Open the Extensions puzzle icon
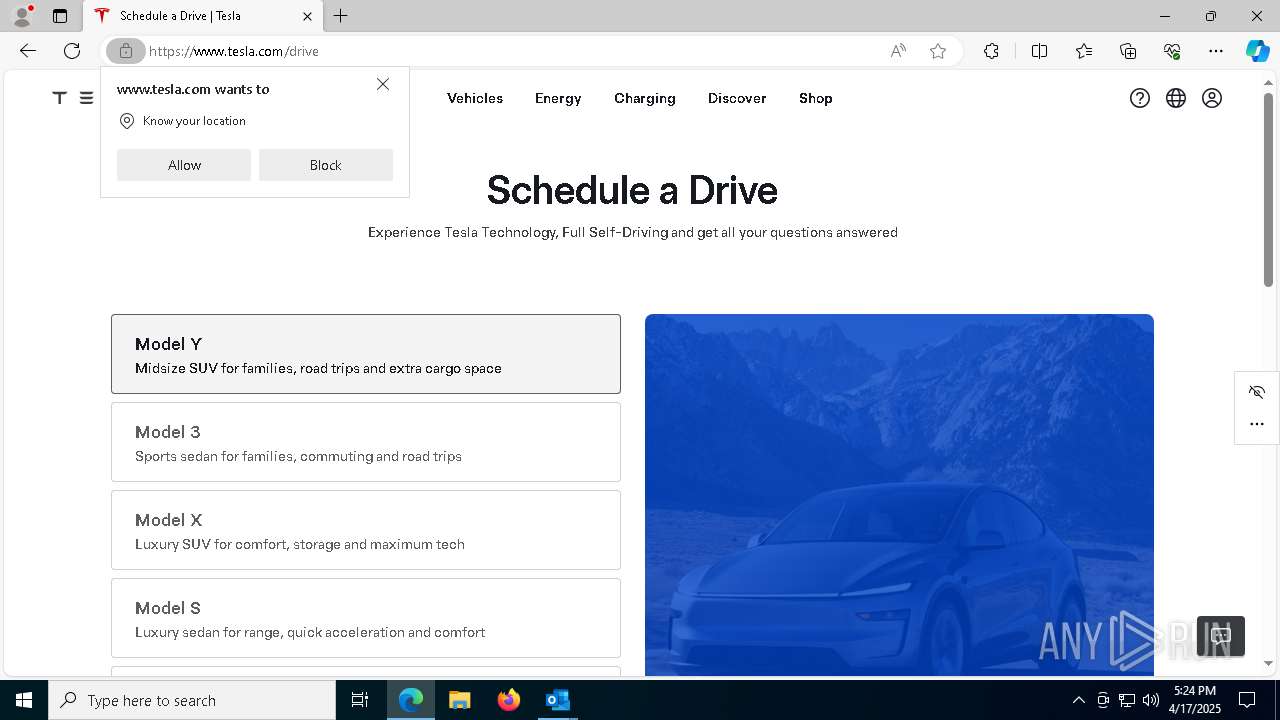The height and width of the screenshot is (720, 1280). click(991, 51)
